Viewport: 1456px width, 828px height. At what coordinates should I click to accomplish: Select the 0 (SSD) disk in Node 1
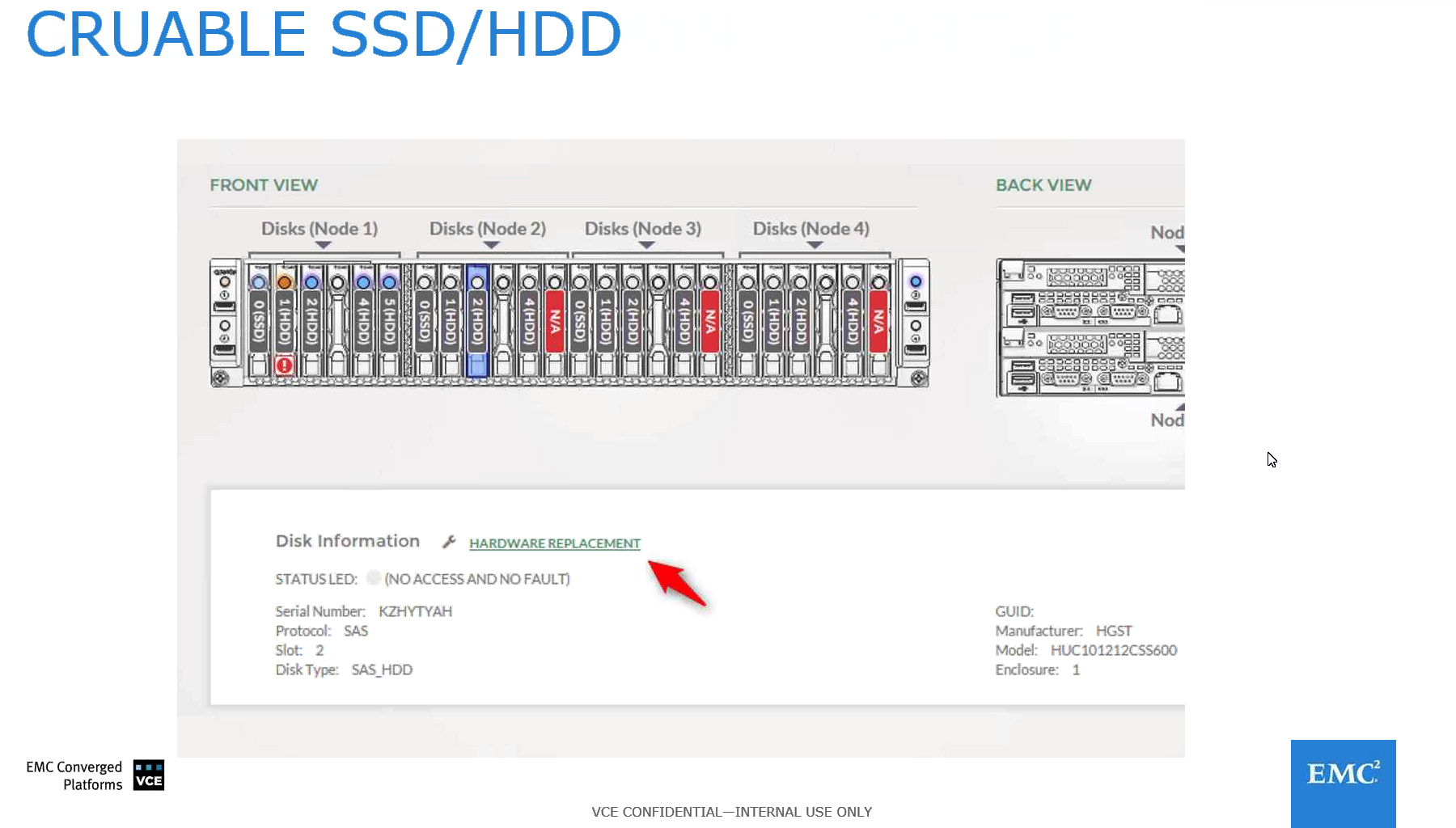click(x=259, y=322)
